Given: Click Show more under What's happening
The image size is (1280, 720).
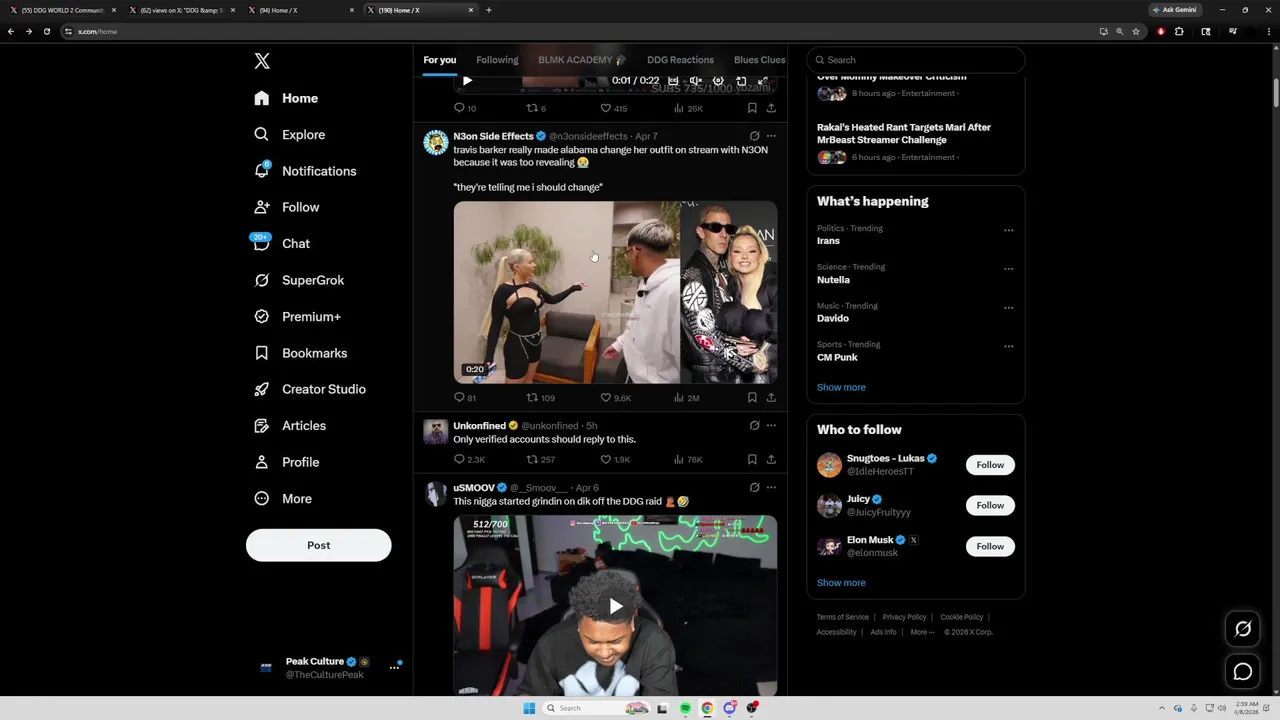Looking at the screenshot, I should tap(841, 387).
